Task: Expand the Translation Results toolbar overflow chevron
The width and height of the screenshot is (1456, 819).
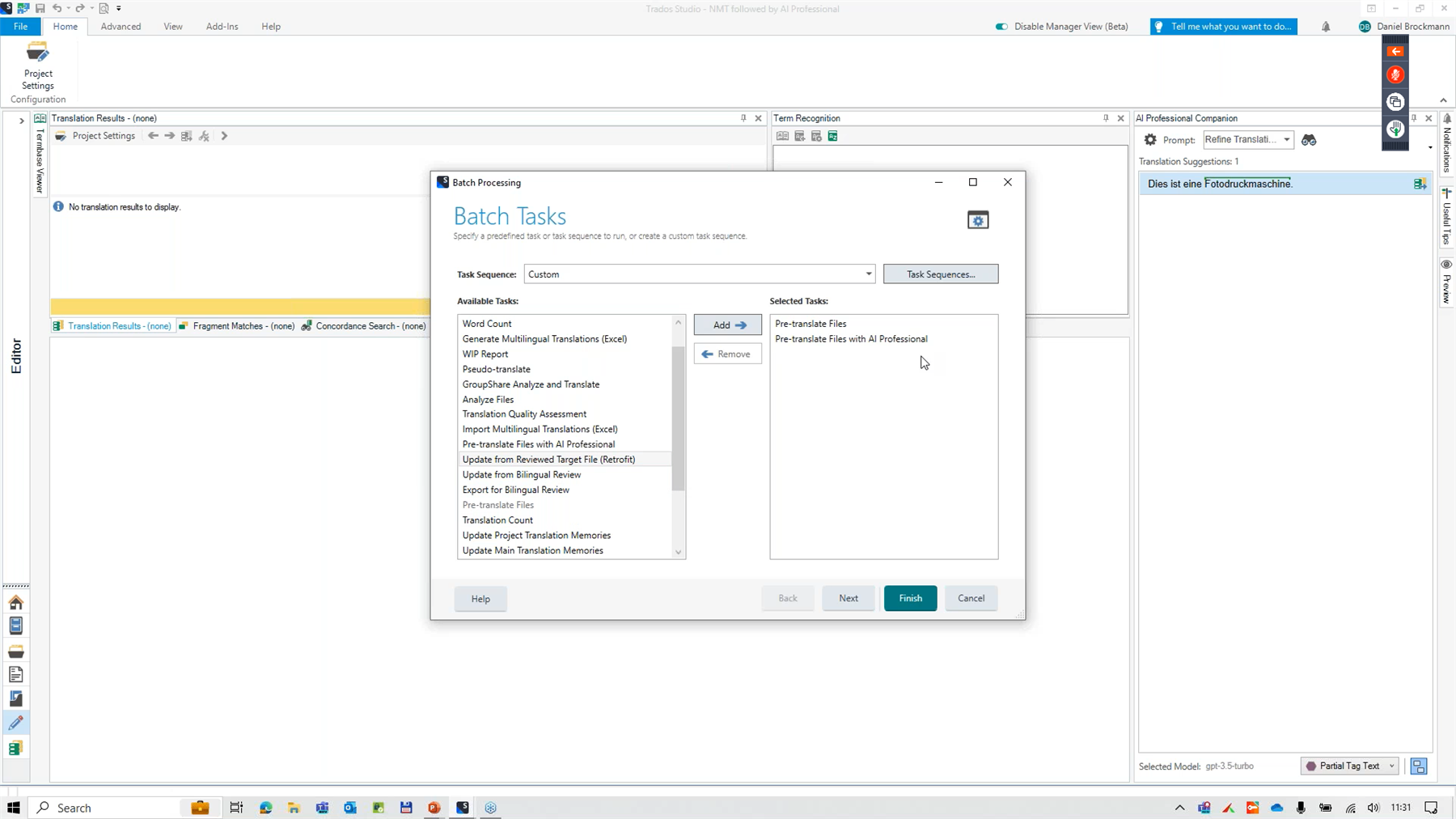Action: pyautogui.click(x=224, y=136)
